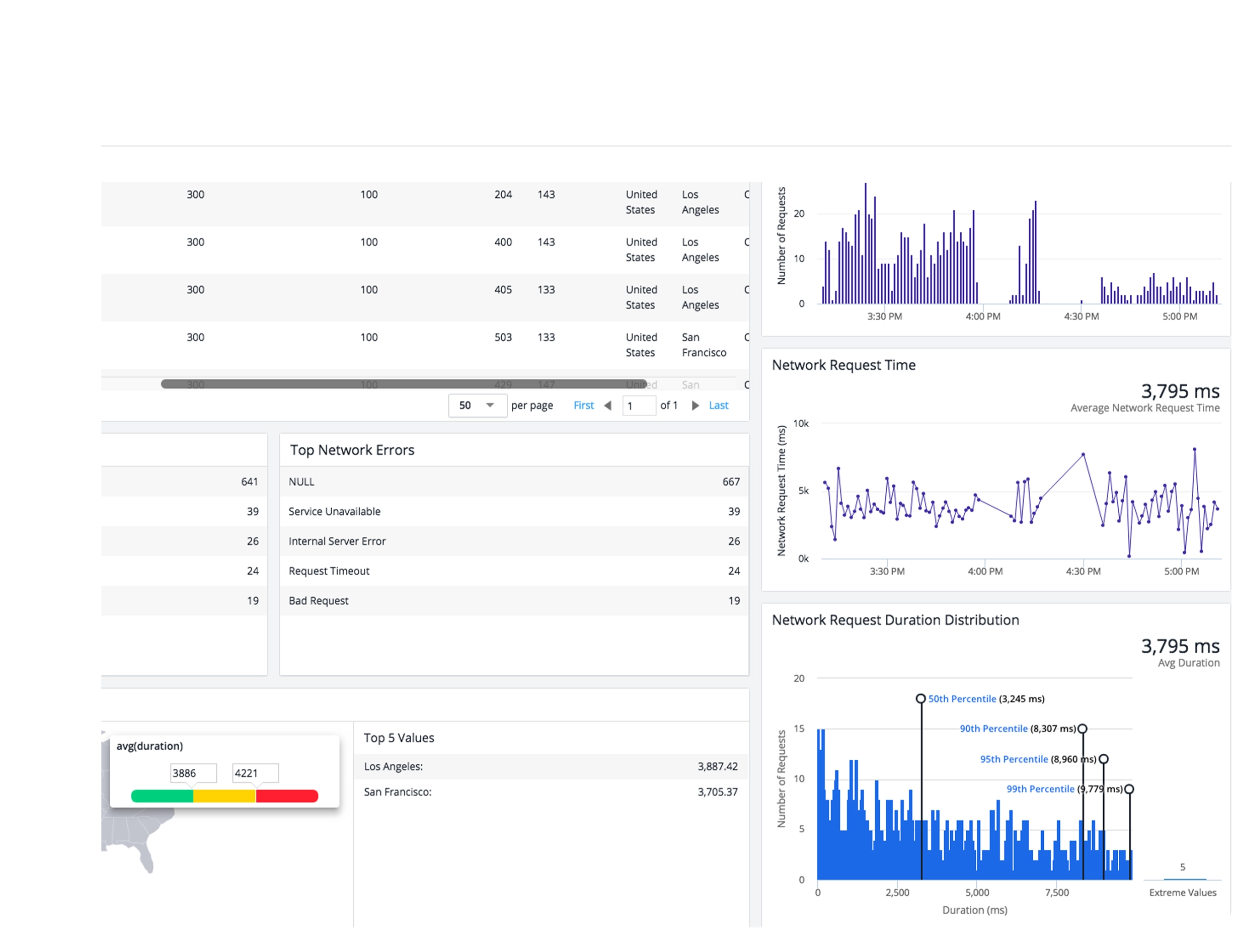Click the 99th Percentile marker circle
Screen dimensions: 1234x952
pos(1129,789)
